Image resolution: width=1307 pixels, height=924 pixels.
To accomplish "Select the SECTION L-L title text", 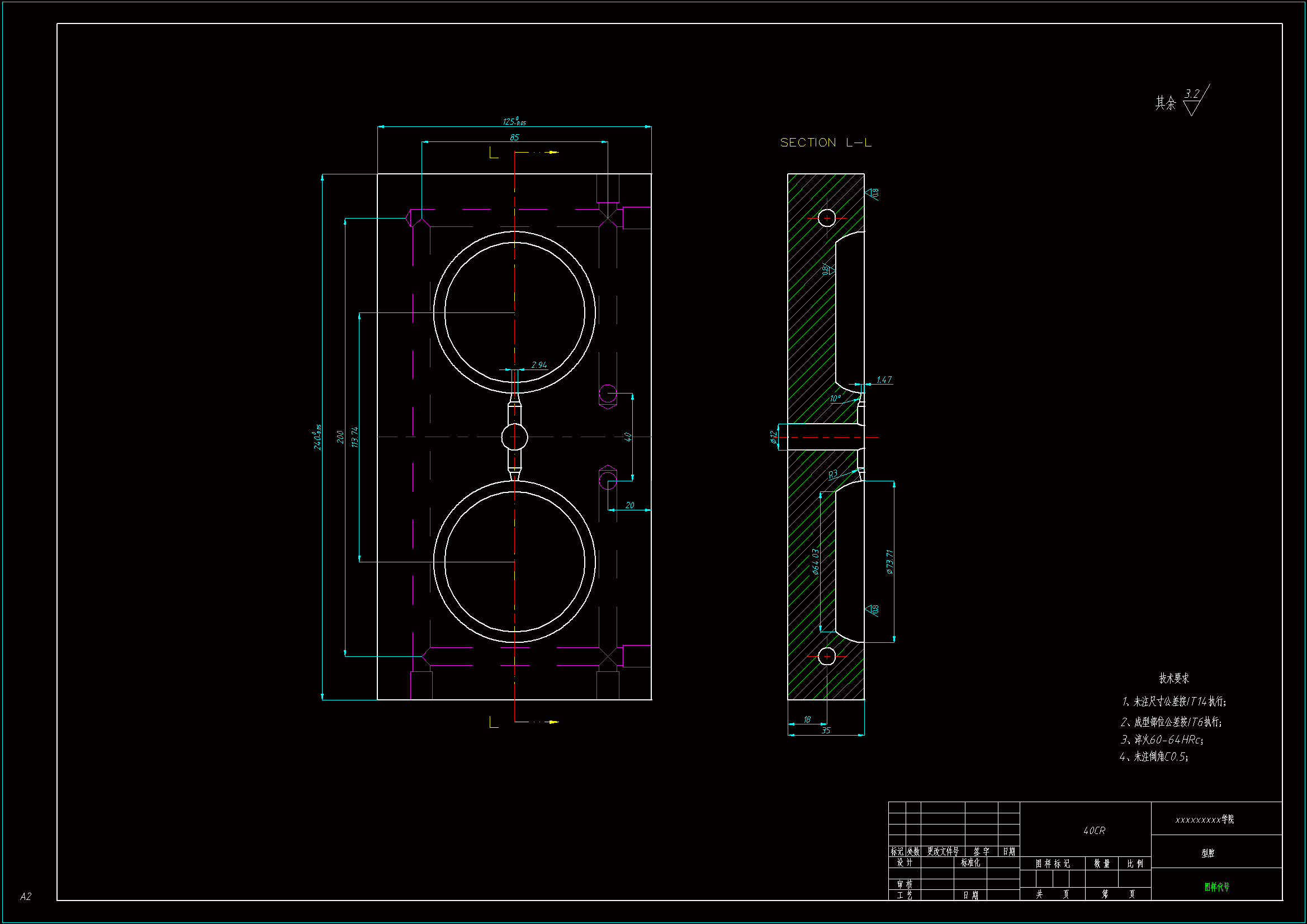I will (x=826, y=143).
